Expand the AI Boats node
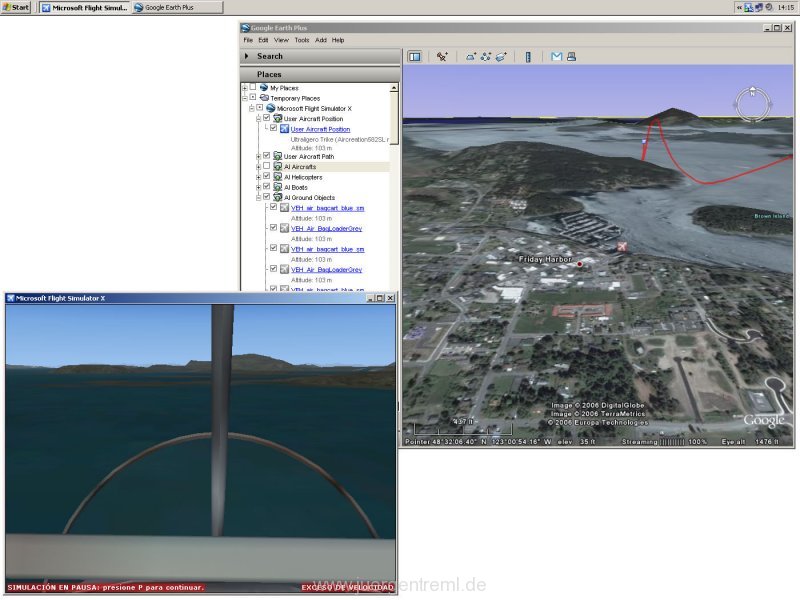This screenshot has height=600, width=800. [258, 187]
